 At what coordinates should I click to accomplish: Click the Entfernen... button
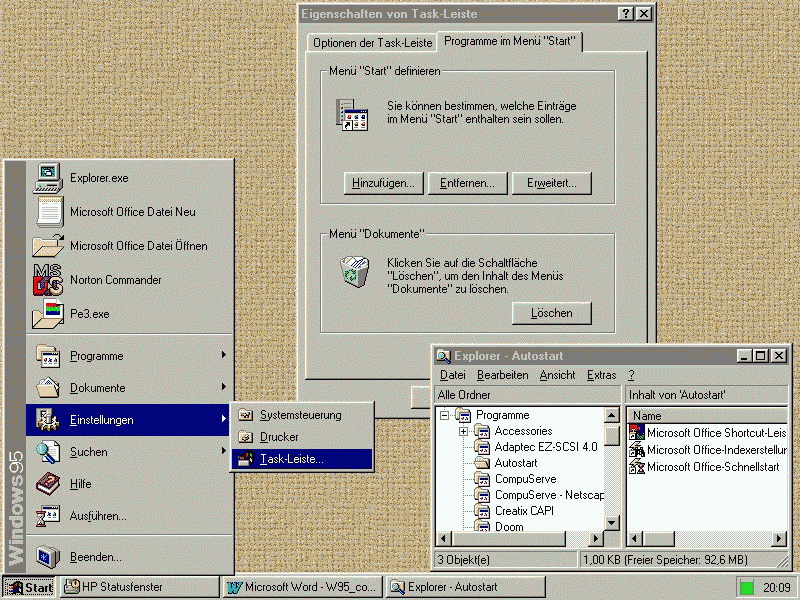[x=467, y=183]
